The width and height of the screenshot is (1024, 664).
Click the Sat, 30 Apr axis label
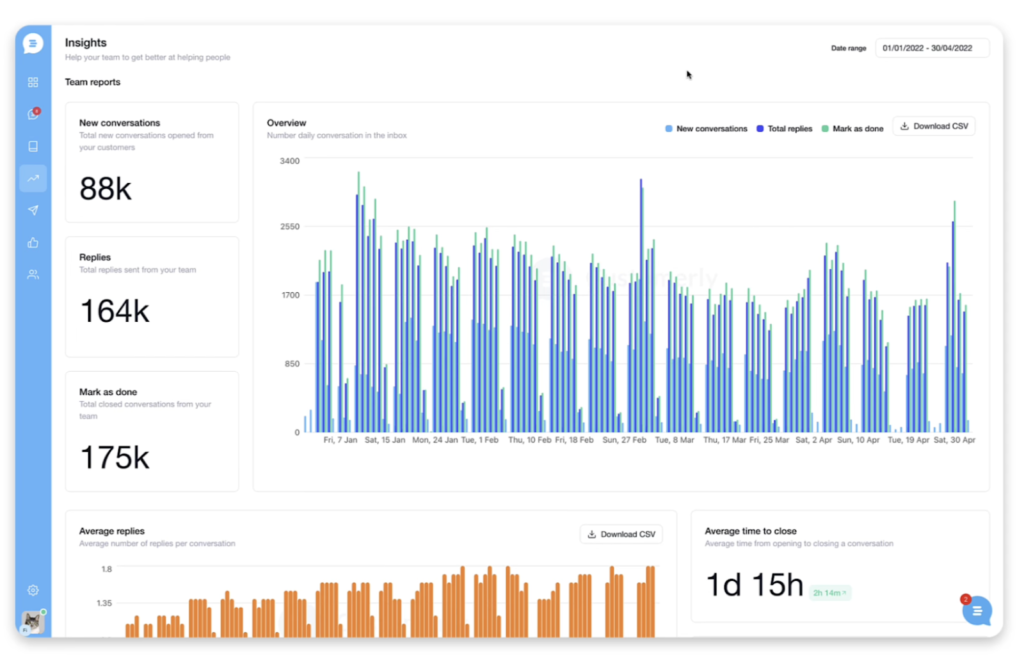pyautogui.click(x=954, y=440)
